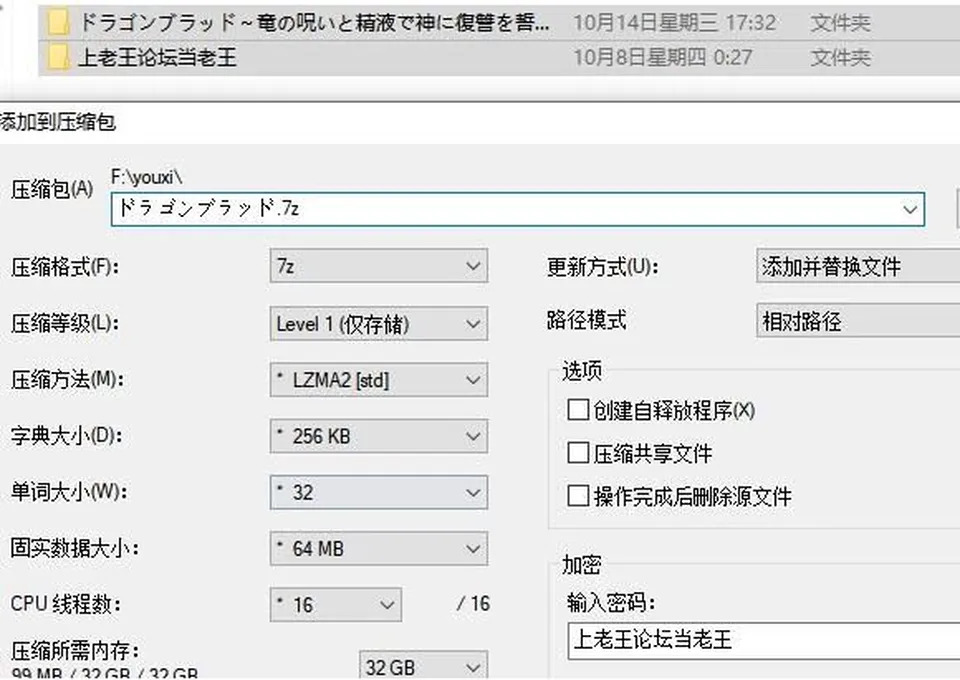Select the ドラゴンブラッド folder row name
Viewport: 960px width, 680px height.
(314, 23)
